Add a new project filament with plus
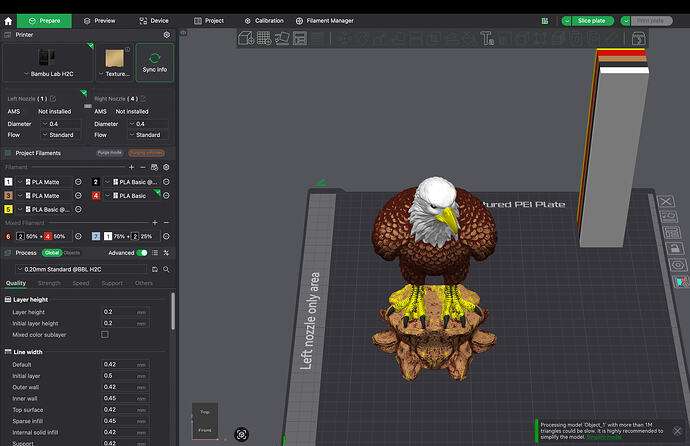 click(x=131, y=167)
